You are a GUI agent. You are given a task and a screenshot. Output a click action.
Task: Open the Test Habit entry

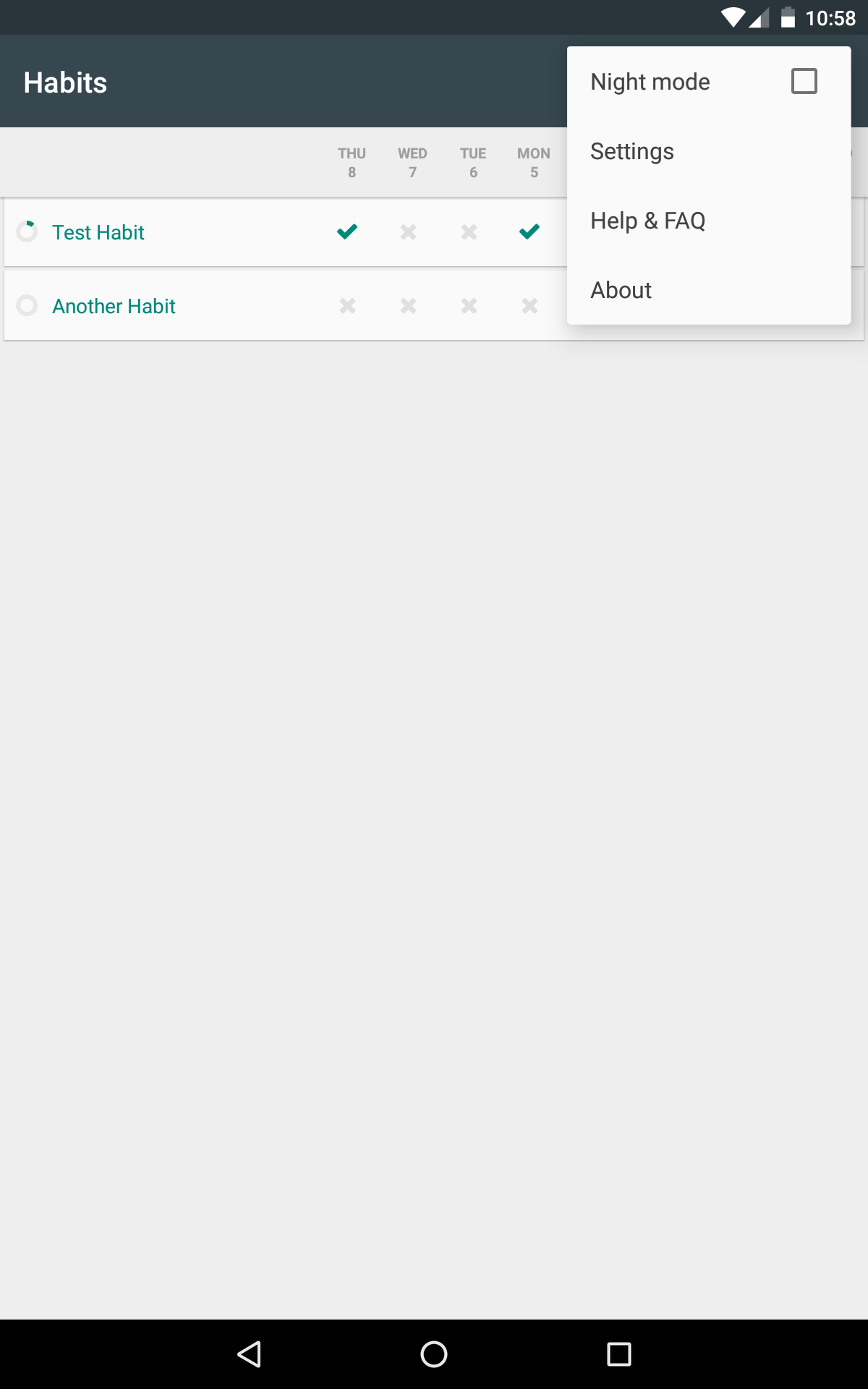click(x=98, y=232)
